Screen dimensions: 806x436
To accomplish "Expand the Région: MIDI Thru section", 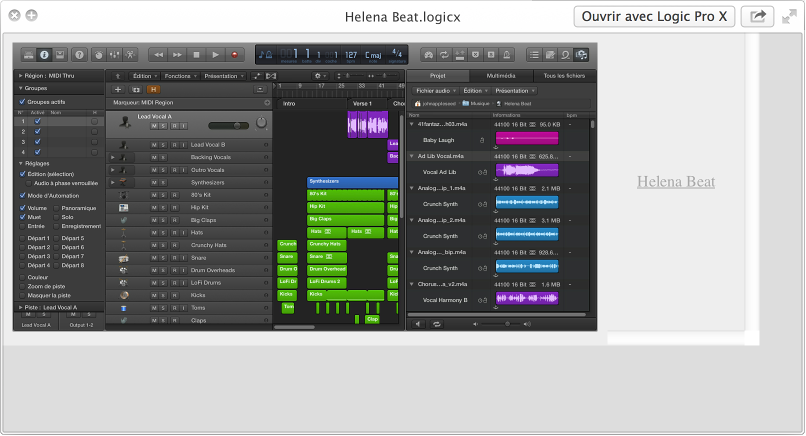I will (20, 76).
